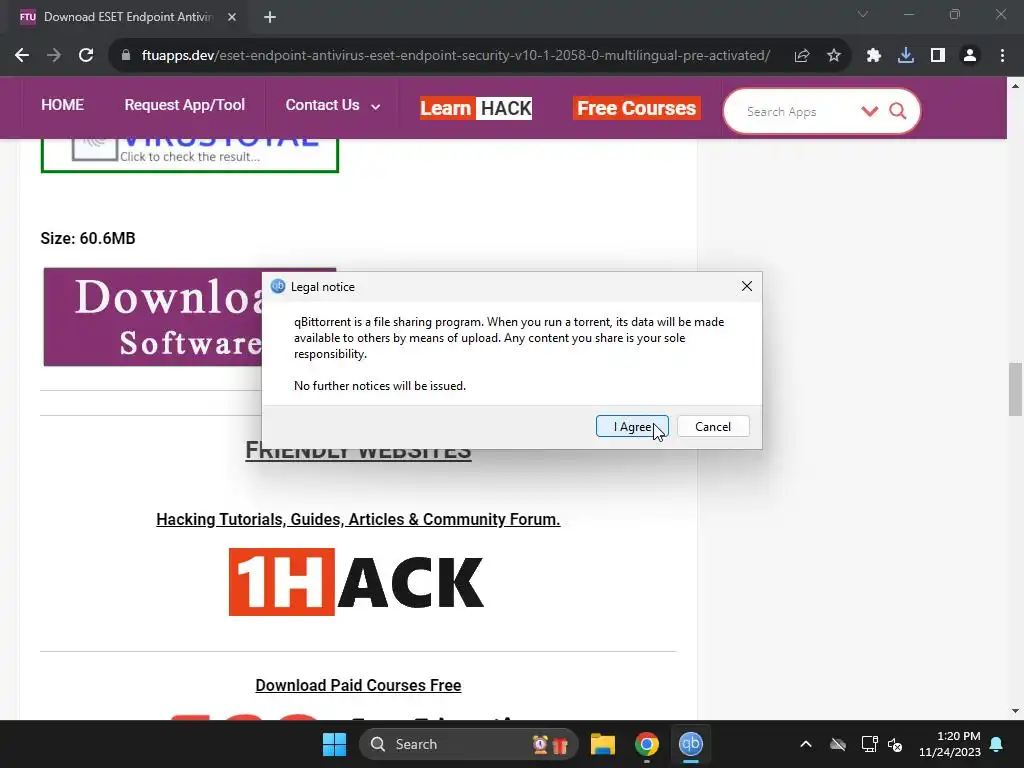Open qBittorrent from the taskbar
Viewport: 1024px width, 768px height.
point(690,744)
